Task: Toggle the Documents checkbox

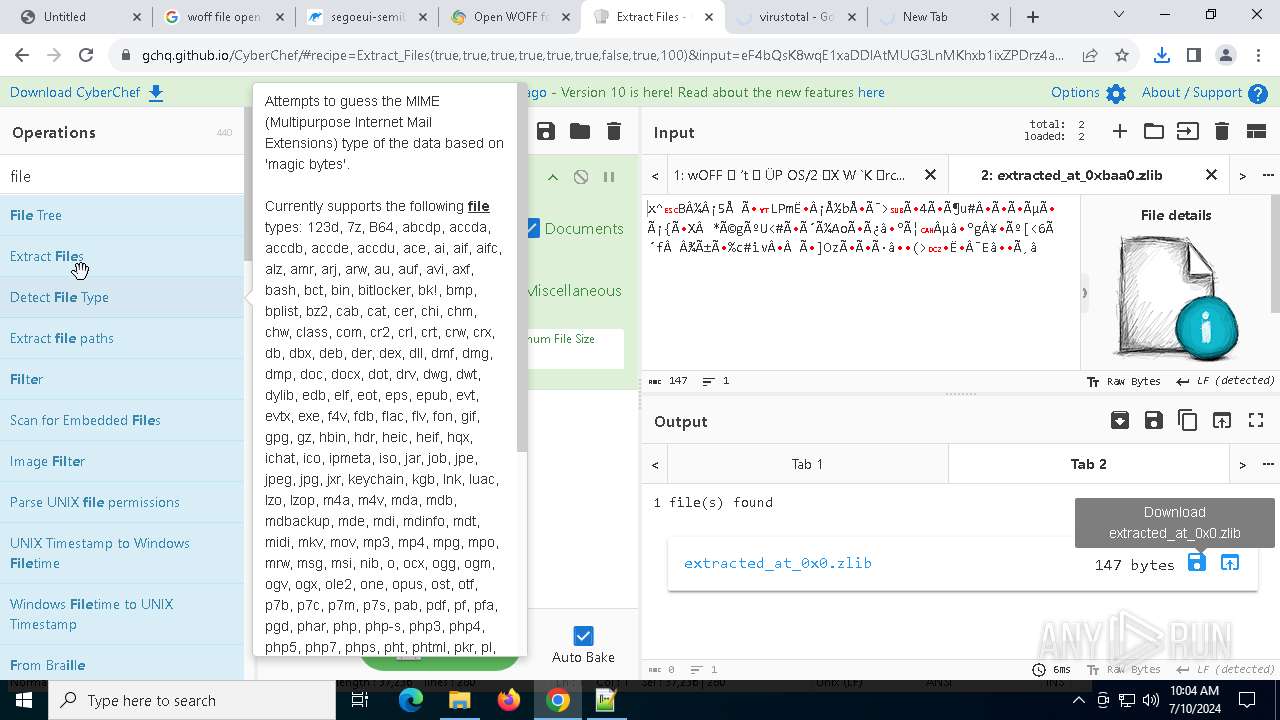Action: coord(533,228)
